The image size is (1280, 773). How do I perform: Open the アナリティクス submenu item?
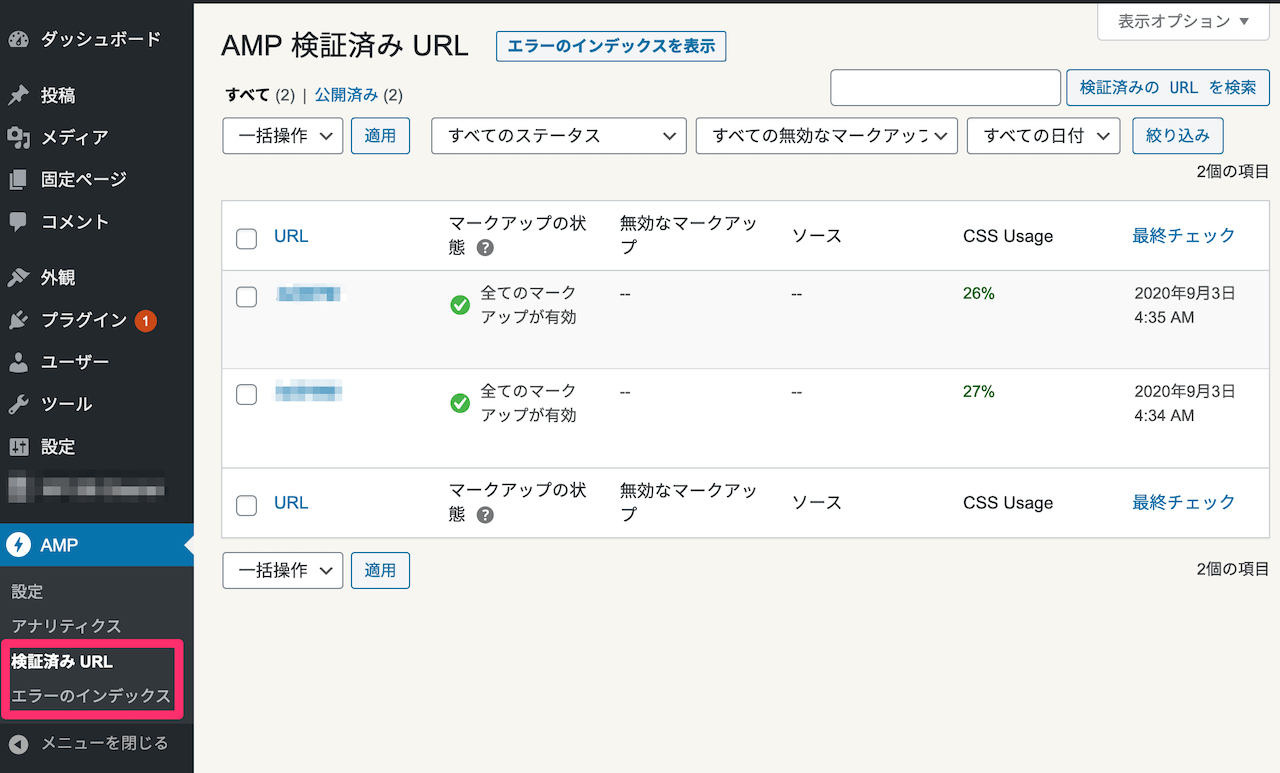pos(66,626)
